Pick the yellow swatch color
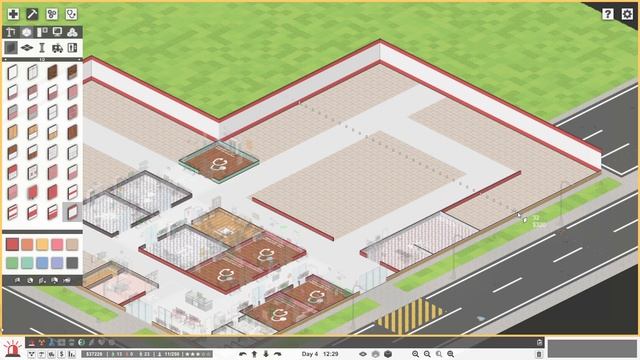This screenshot has width=640, height=360. [42, 244]
